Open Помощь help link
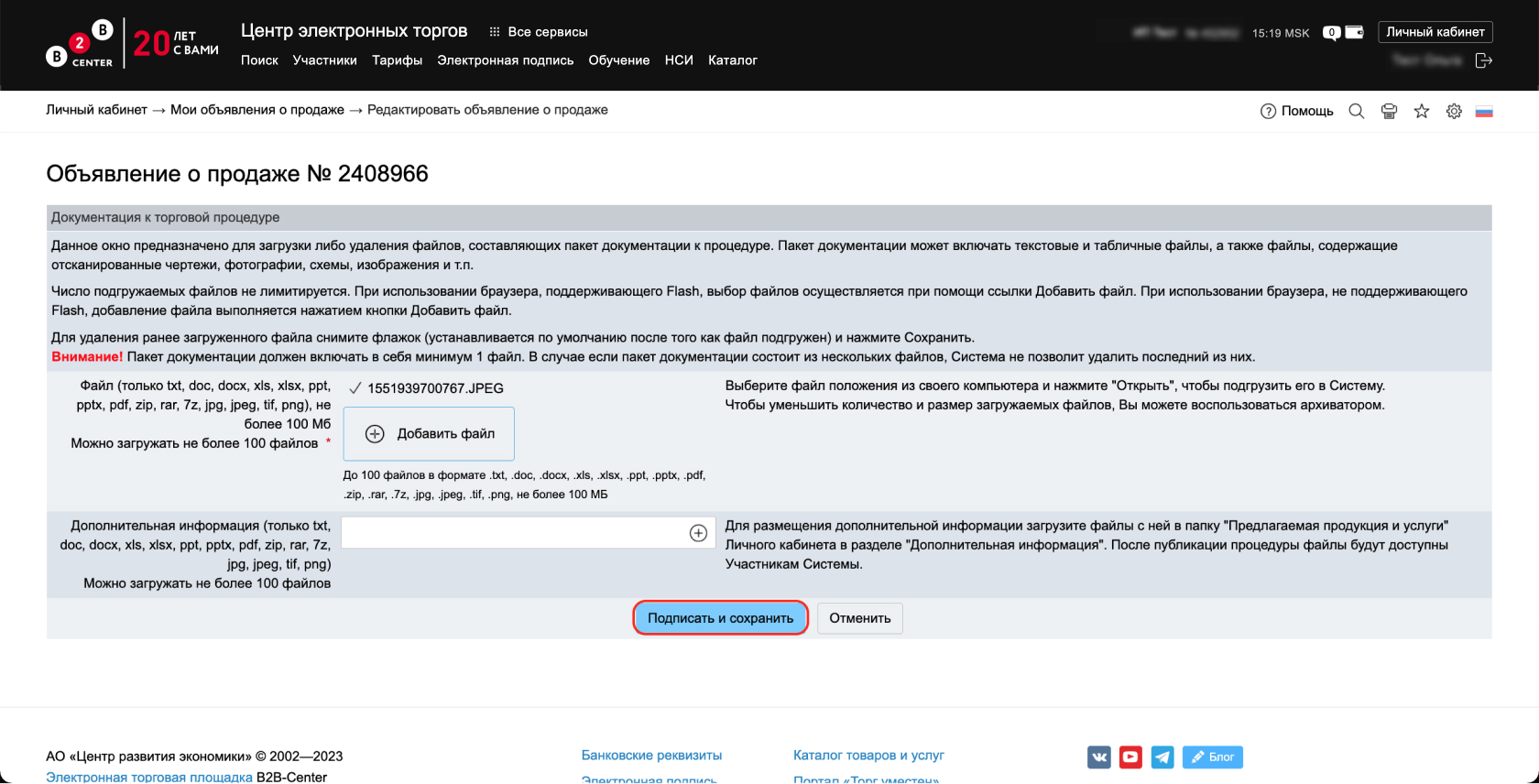 [x=1296, y=111]
